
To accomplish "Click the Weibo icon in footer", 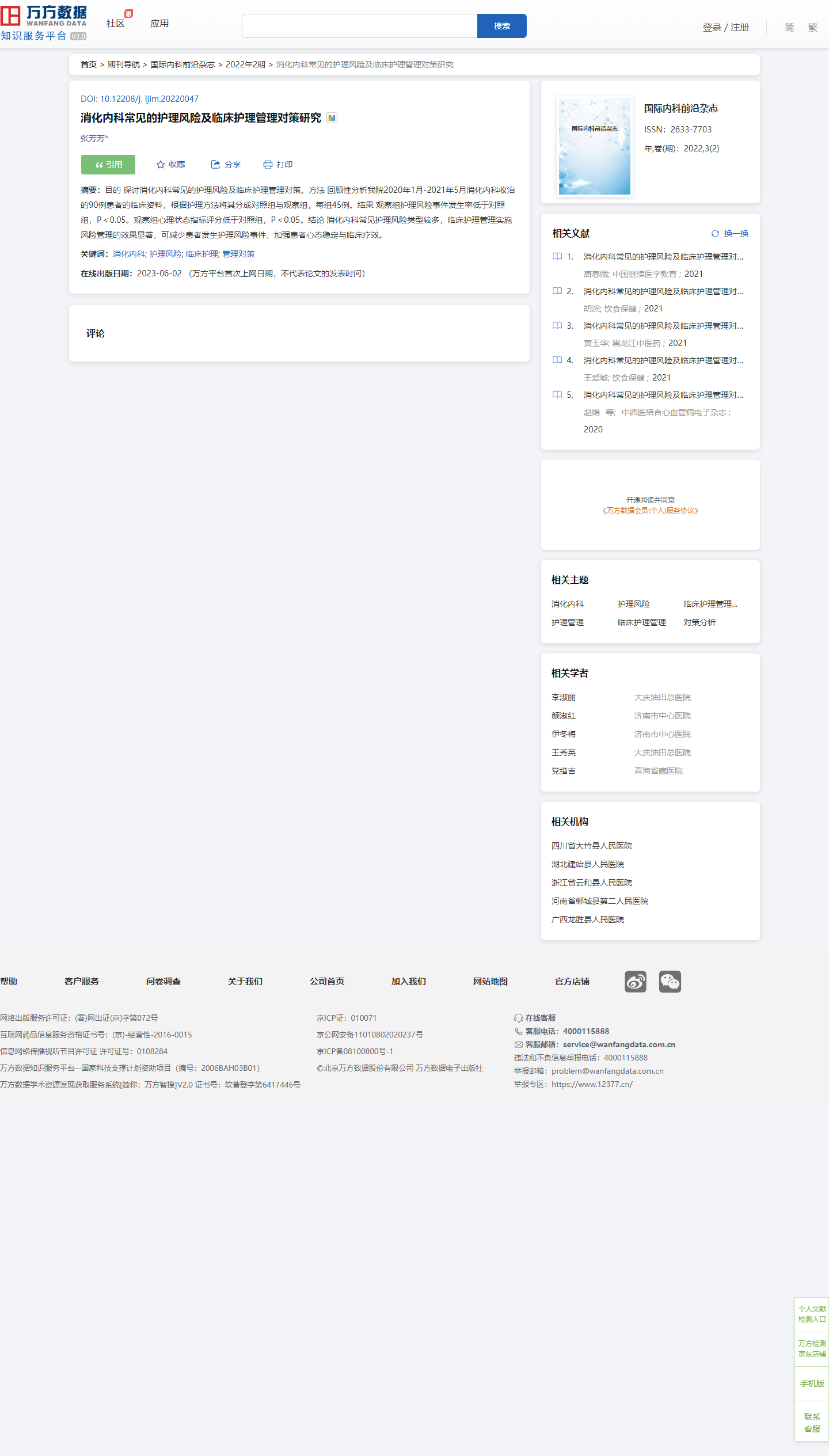I will pos(635,982).
